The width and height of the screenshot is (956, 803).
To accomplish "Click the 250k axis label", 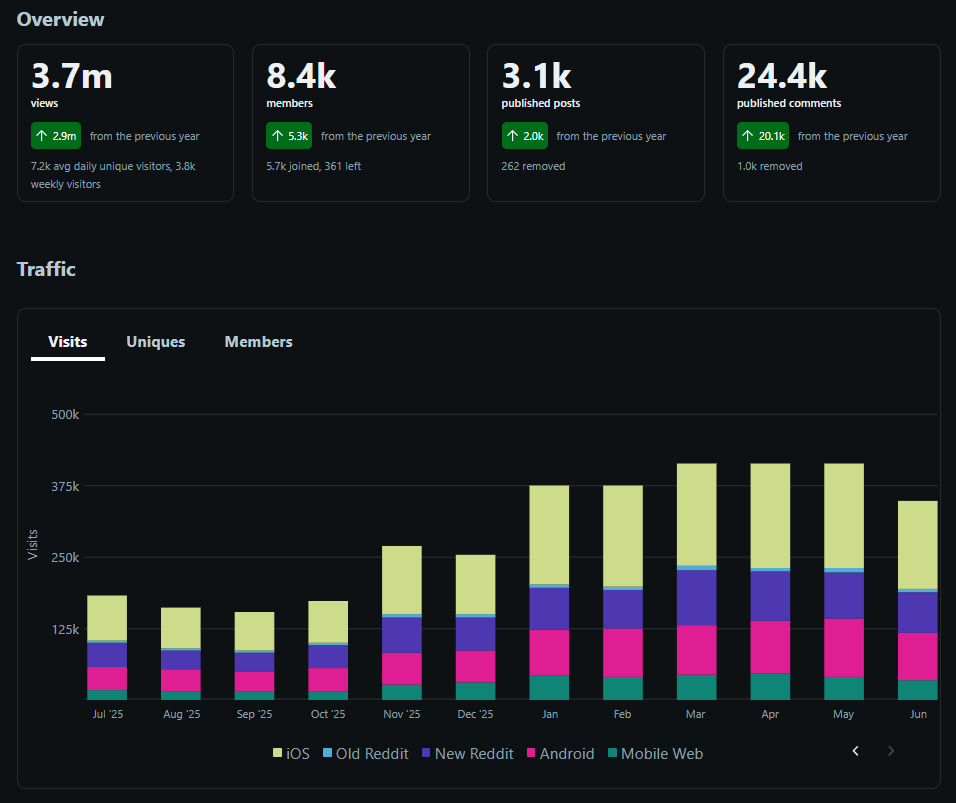I will [x=65, y=558].
